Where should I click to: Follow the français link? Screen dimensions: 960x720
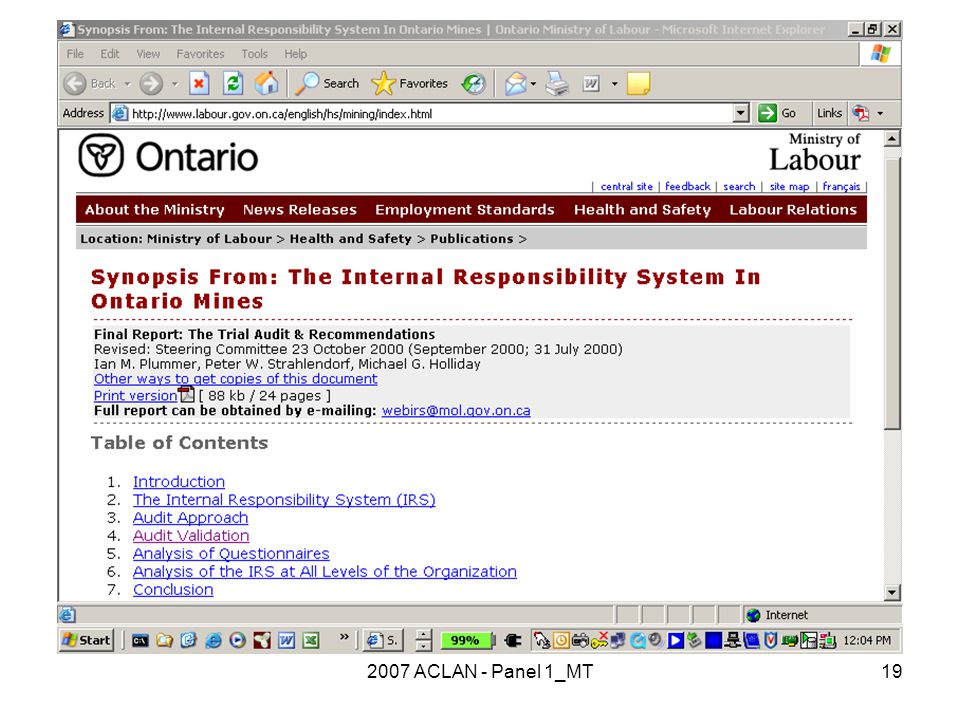[x=841, y=186]
